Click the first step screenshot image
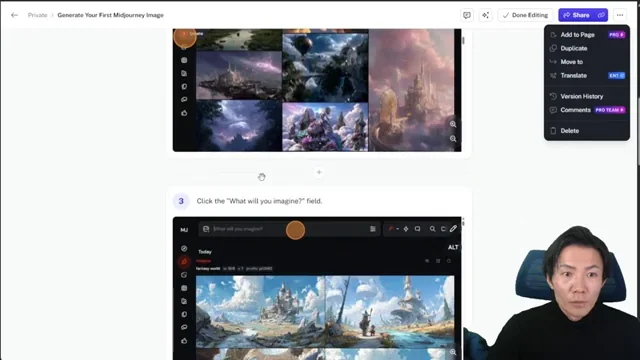This screenshot has width=640, height=360. [x=317, y=90]
